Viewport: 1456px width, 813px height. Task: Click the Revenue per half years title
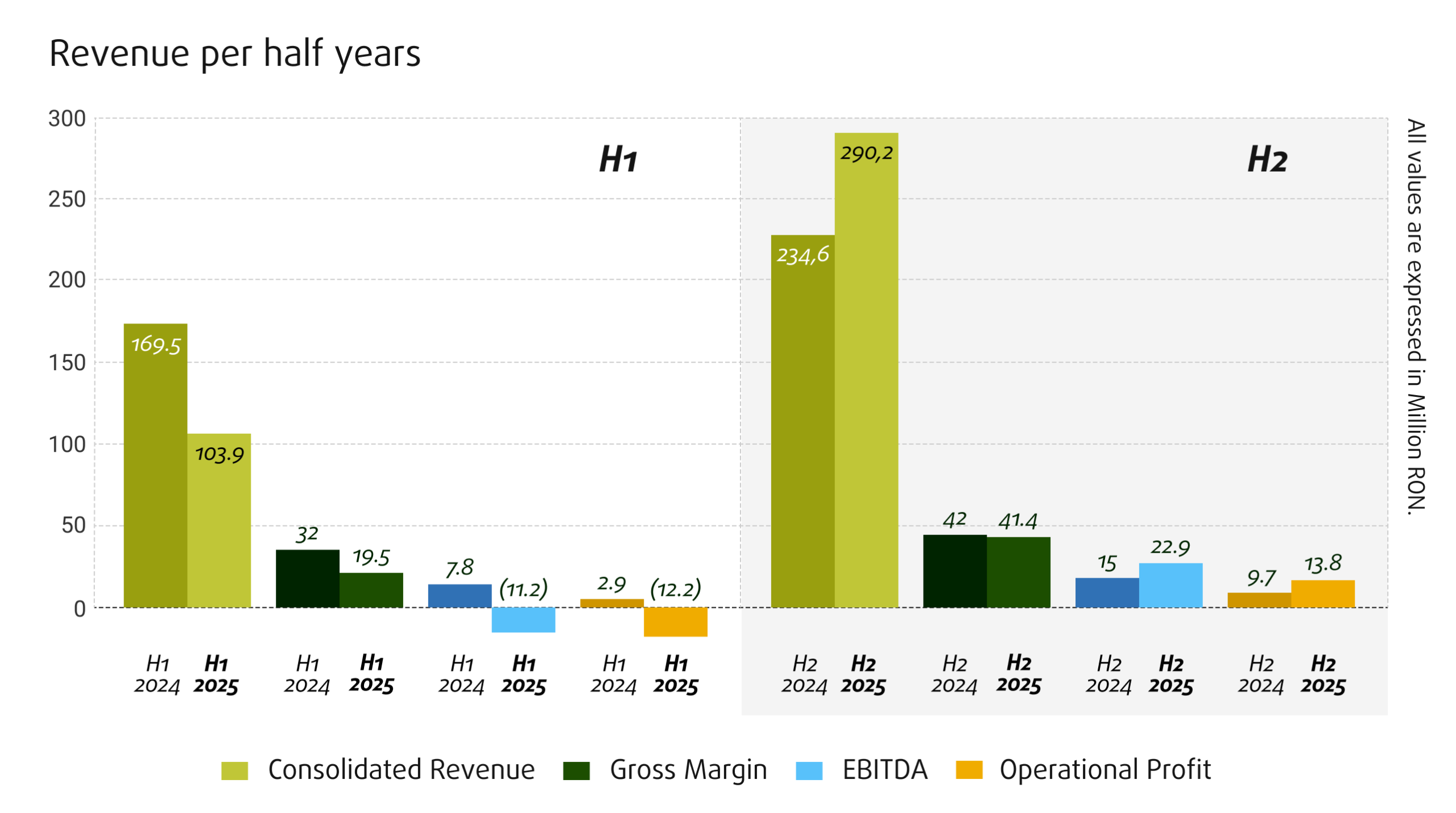[234, 53]
